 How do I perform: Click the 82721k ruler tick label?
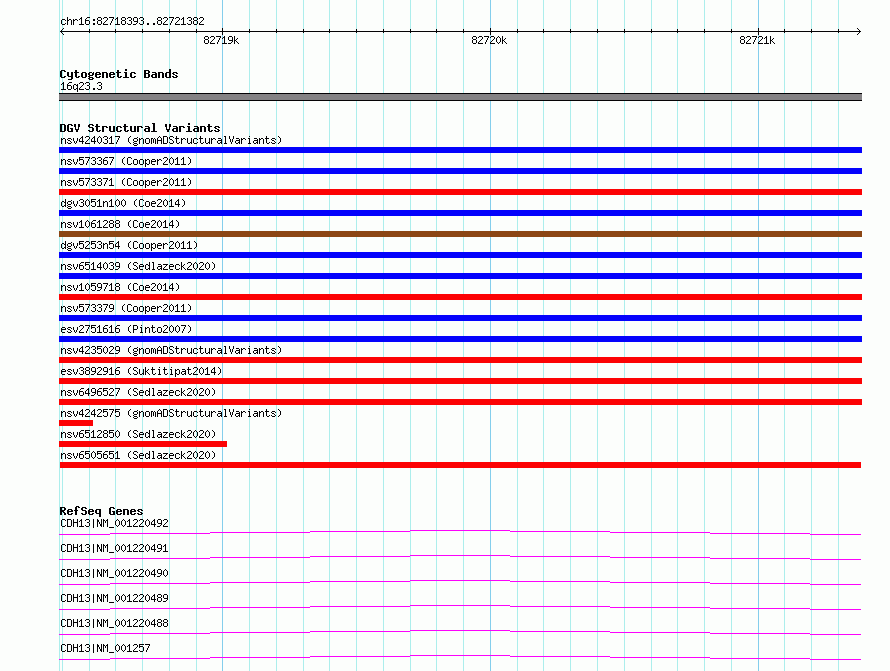point(757,40)
